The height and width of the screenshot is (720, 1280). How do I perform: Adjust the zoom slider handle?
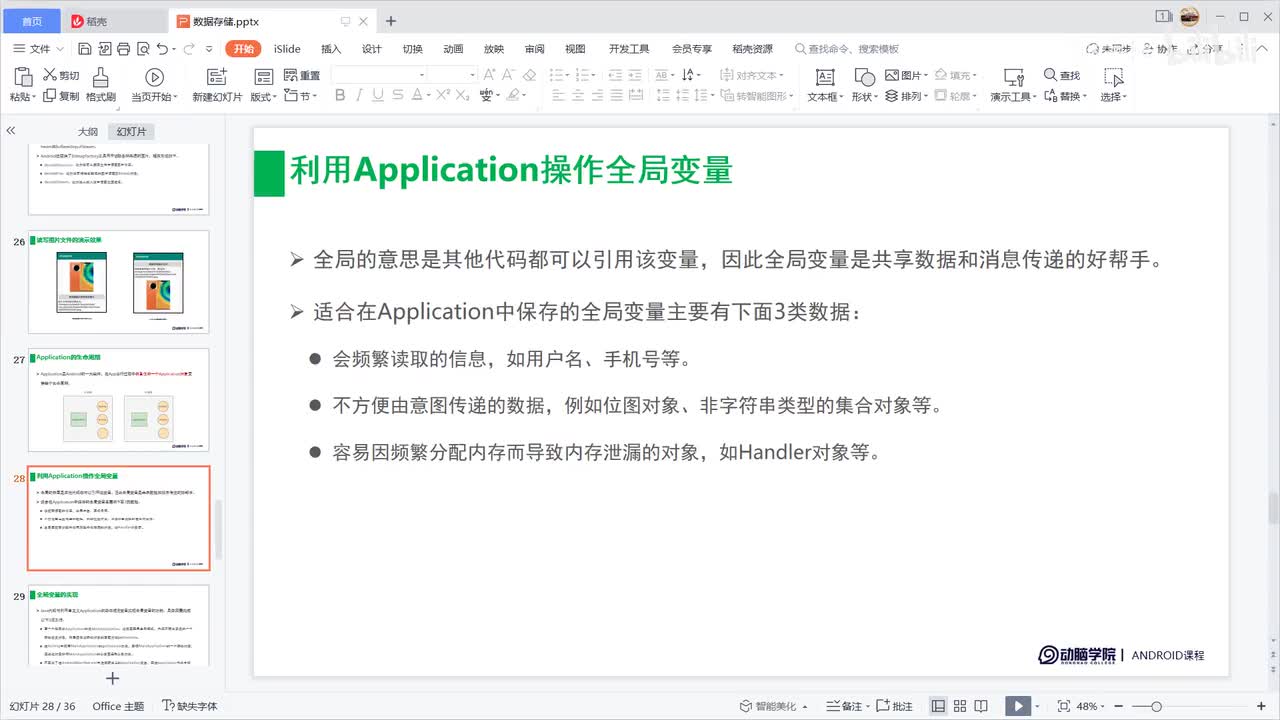click(x=1157, y=706)
